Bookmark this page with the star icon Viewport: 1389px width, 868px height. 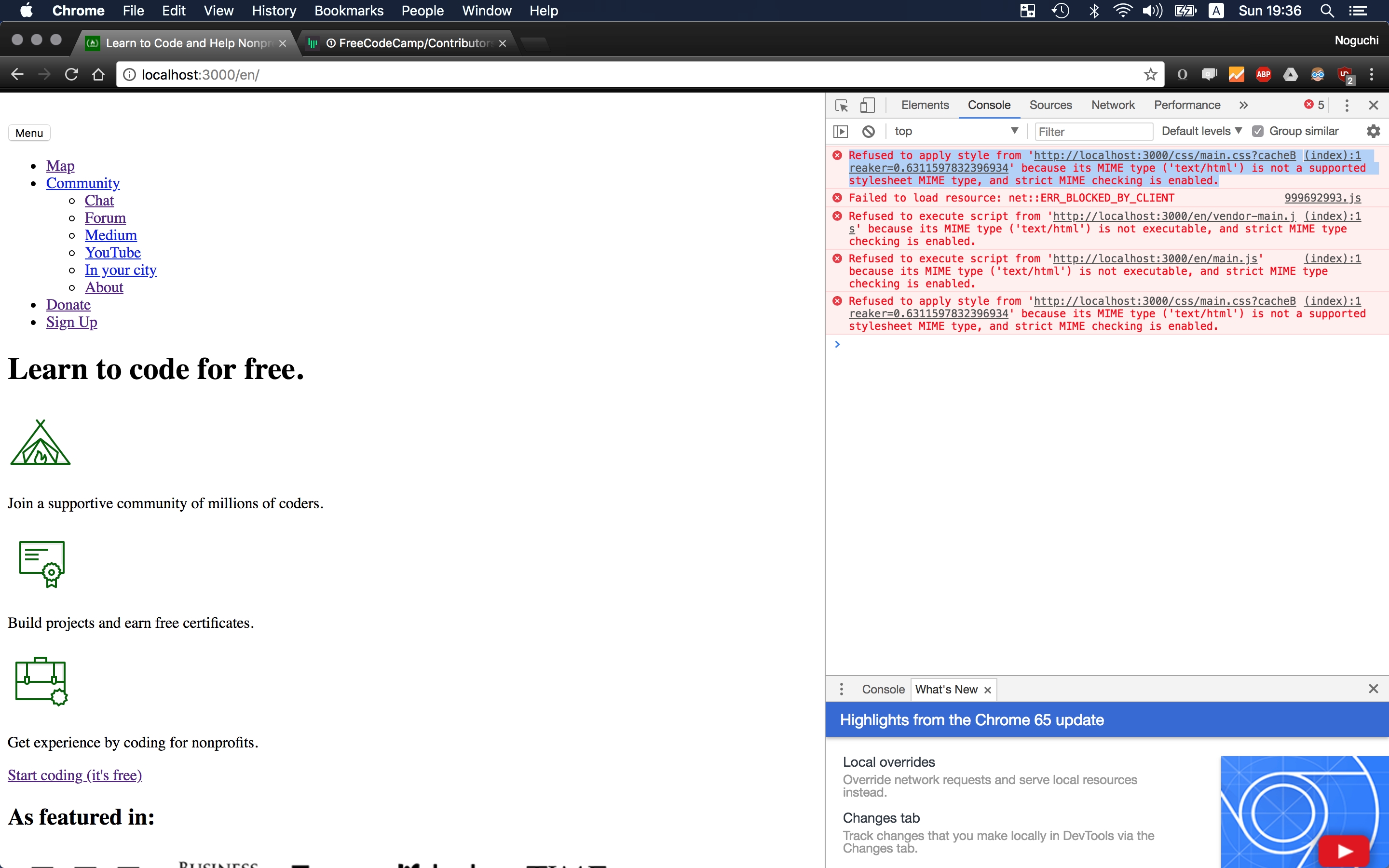pos(1150,75)
